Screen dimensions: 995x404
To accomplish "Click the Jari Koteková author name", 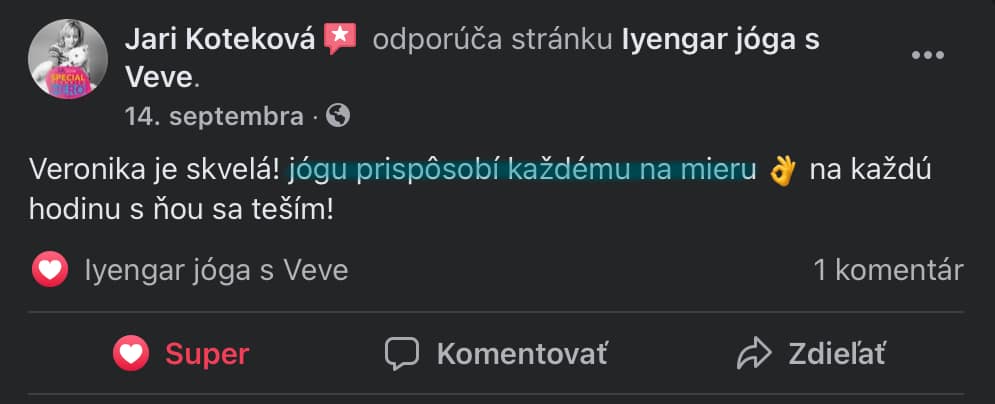I will (220, 39).
